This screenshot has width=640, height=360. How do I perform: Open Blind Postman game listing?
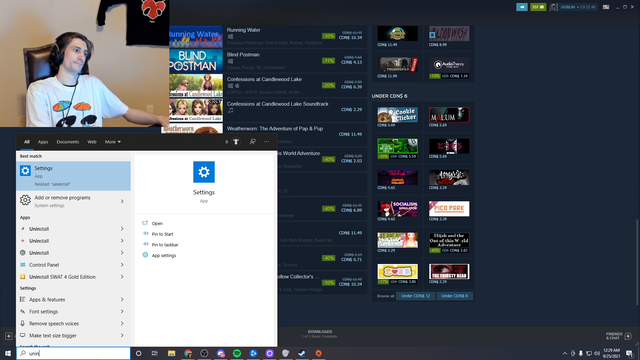point(268,61)
